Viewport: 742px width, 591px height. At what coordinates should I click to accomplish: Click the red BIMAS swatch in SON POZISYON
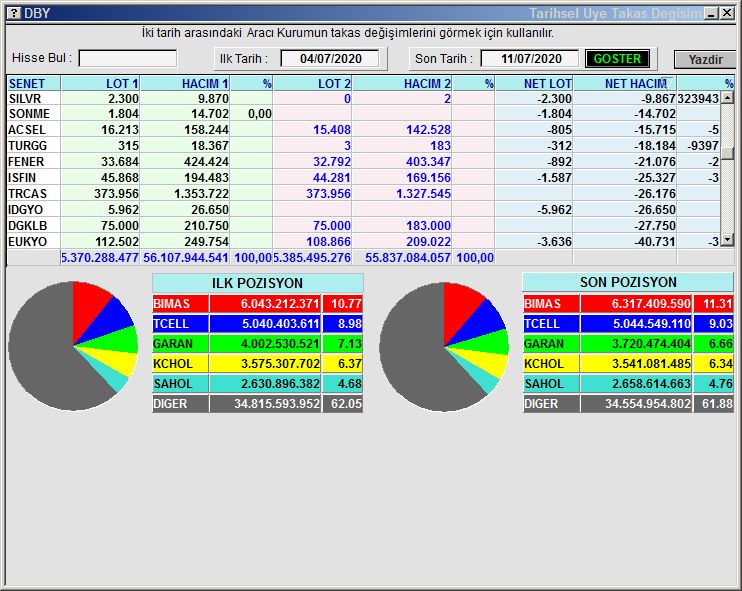pos(551,303)
